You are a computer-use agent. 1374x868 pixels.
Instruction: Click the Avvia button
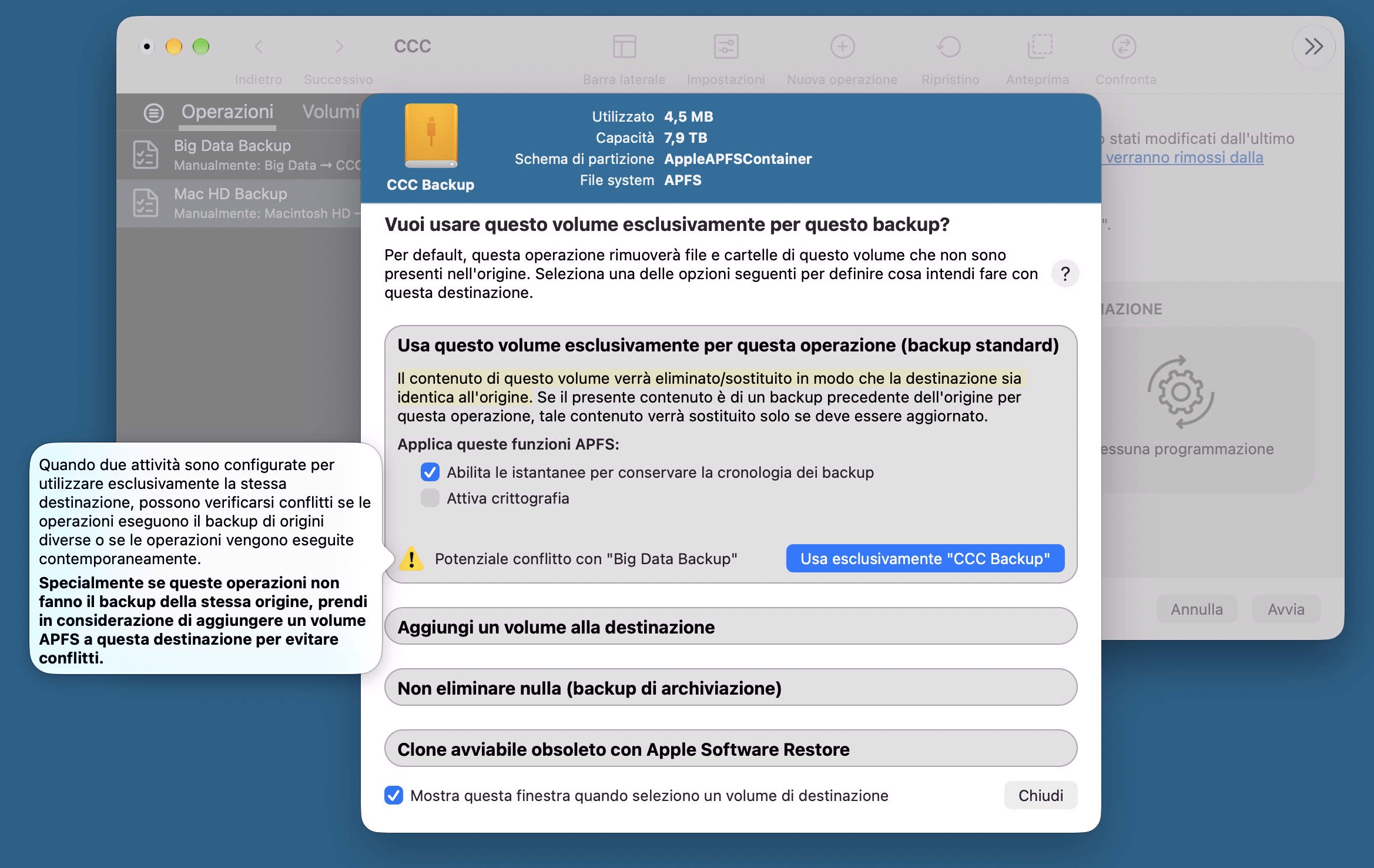1286,609
